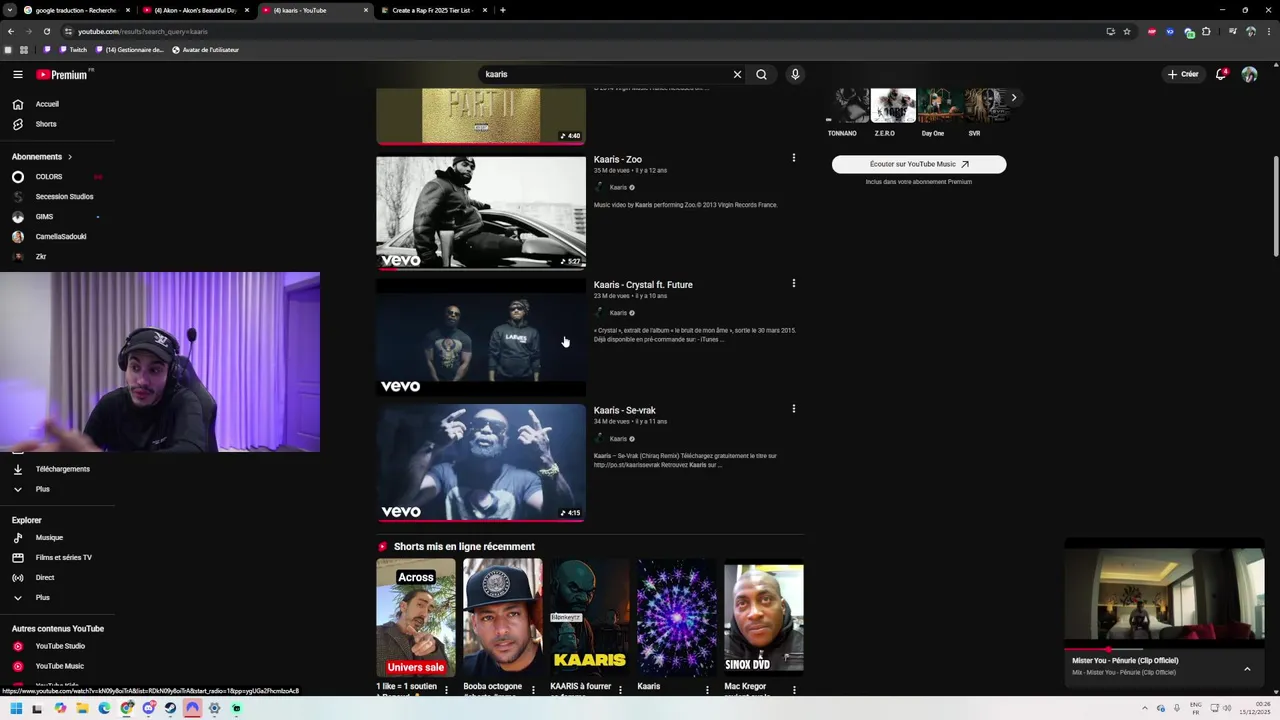Start voice search with the microphone icon

[795, 74]
